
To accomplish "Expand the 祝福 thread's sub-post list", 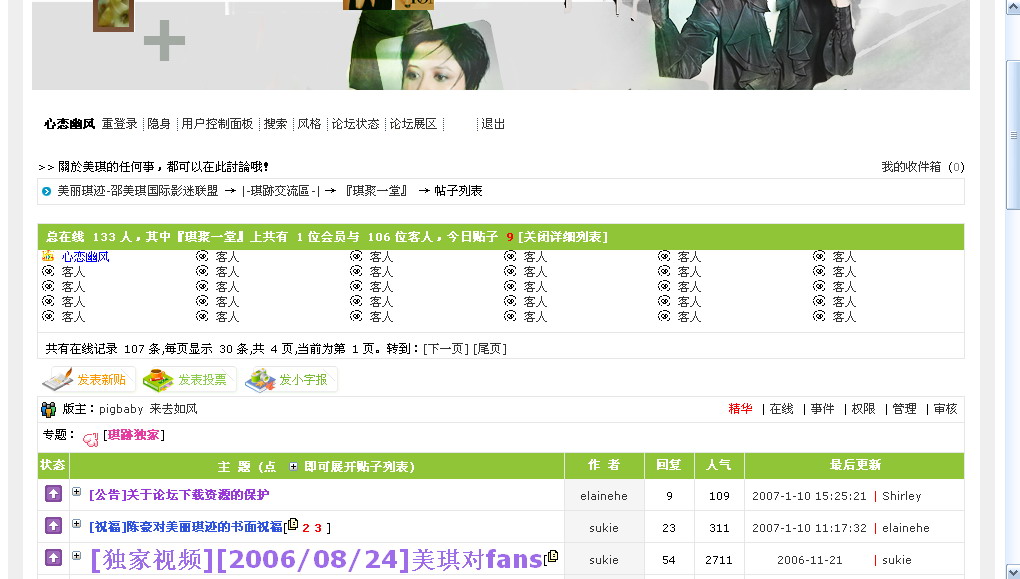I will pyautogui.click(x=76, y=524).
